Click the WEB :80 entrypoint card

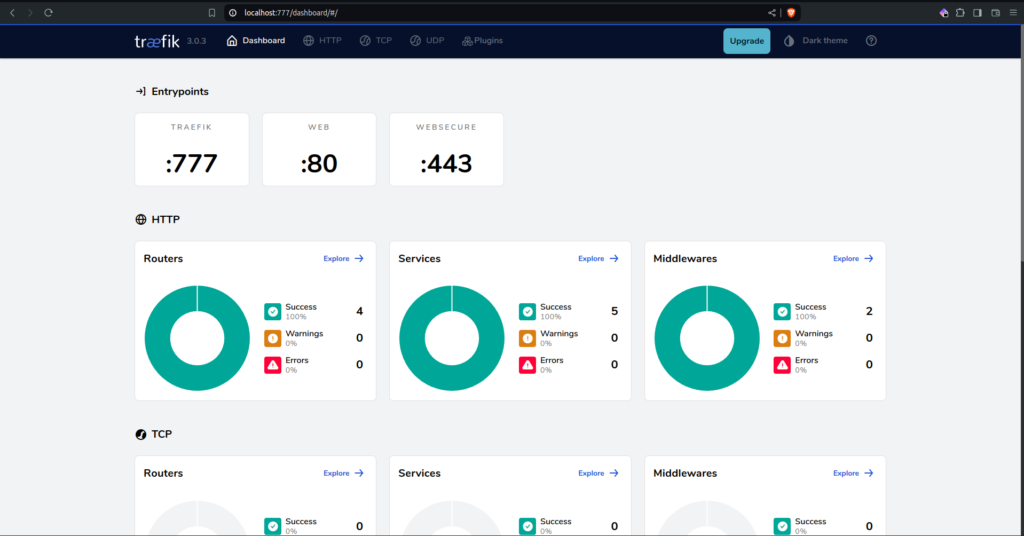[x=319, y=150]
